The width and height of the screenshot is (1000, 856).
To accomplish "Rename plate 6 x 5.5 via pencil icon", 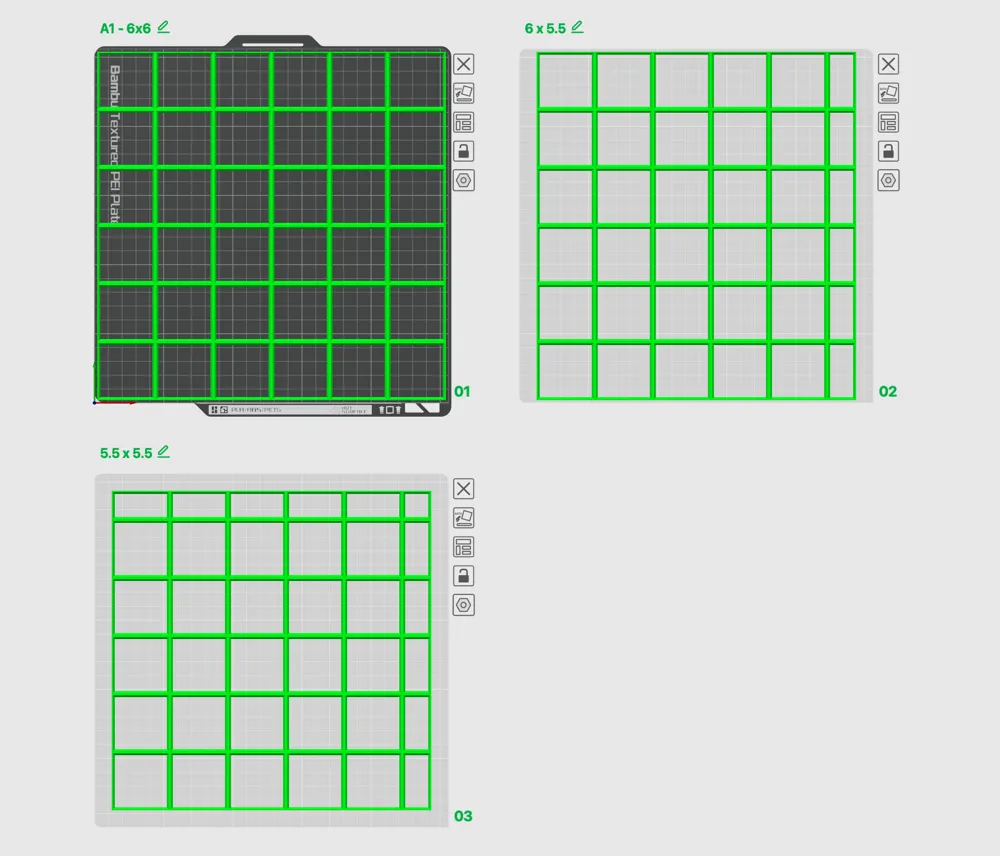I will tap(576, 26).
